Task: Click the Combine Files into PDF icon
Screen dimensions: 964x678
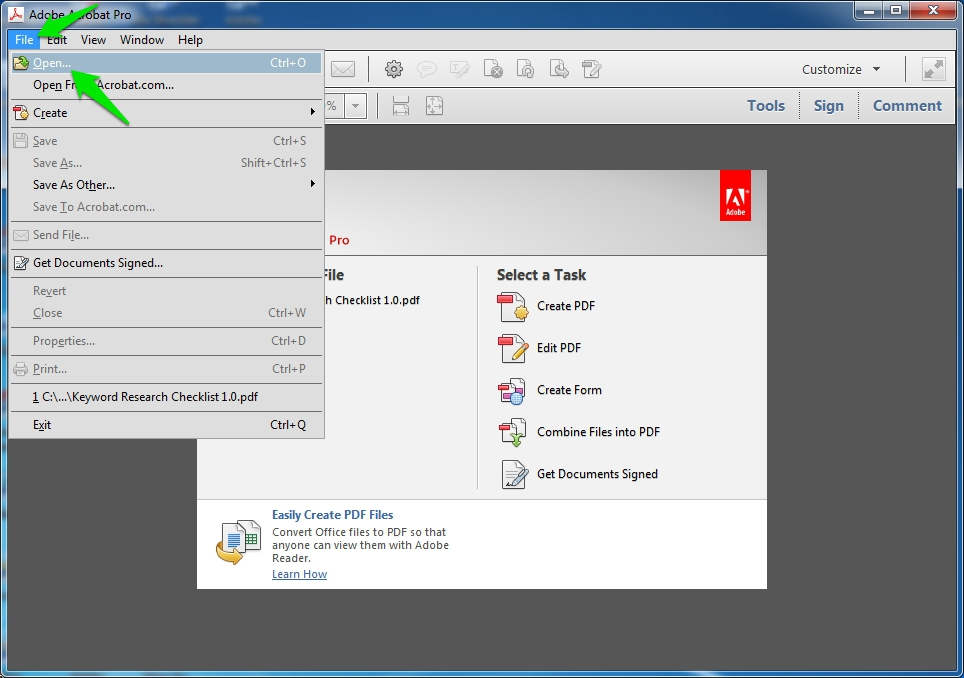Action: coord(511,432)
